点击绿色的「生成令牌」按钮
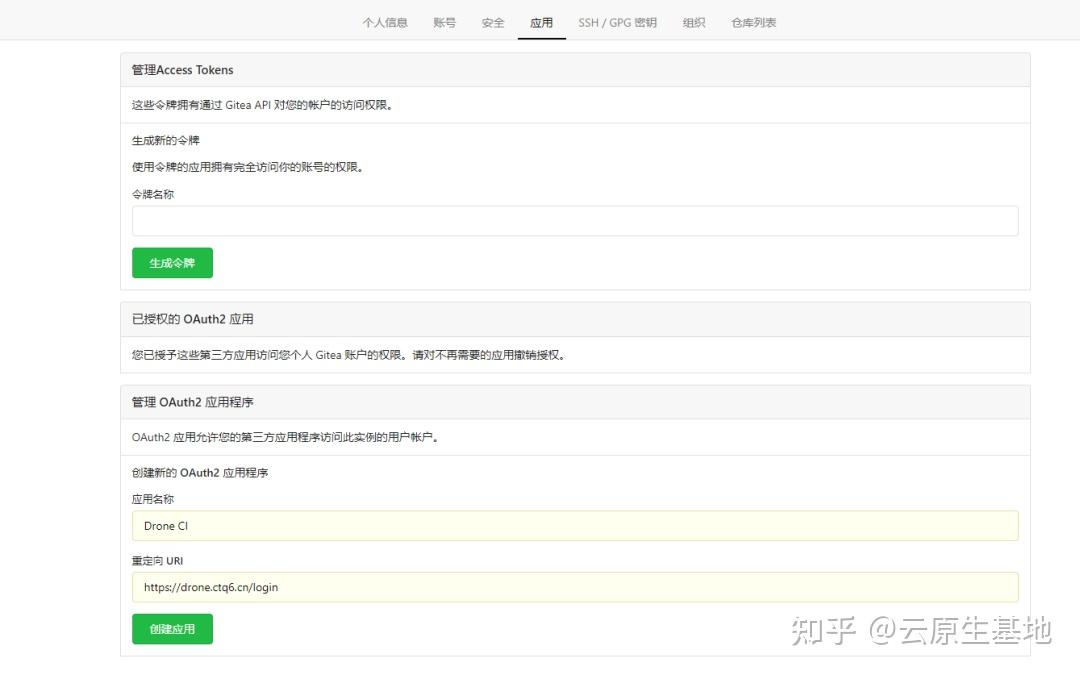Screen dimensions: 1080x675 click(171, 262)
